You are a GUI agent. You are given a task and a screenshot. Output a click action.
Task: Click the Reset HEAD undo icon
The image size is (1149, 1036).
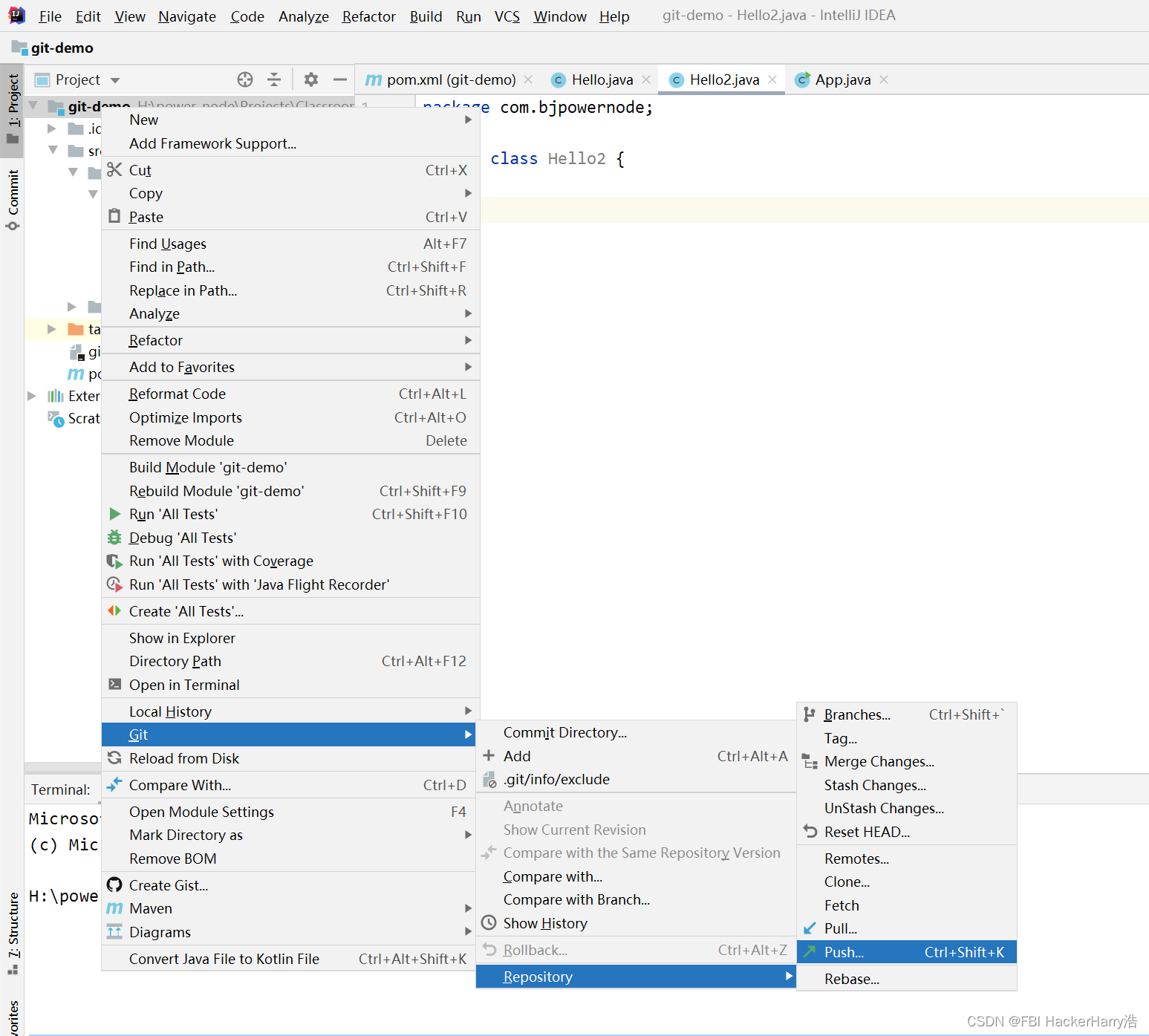pyautogui.click(x=810, y=832)
